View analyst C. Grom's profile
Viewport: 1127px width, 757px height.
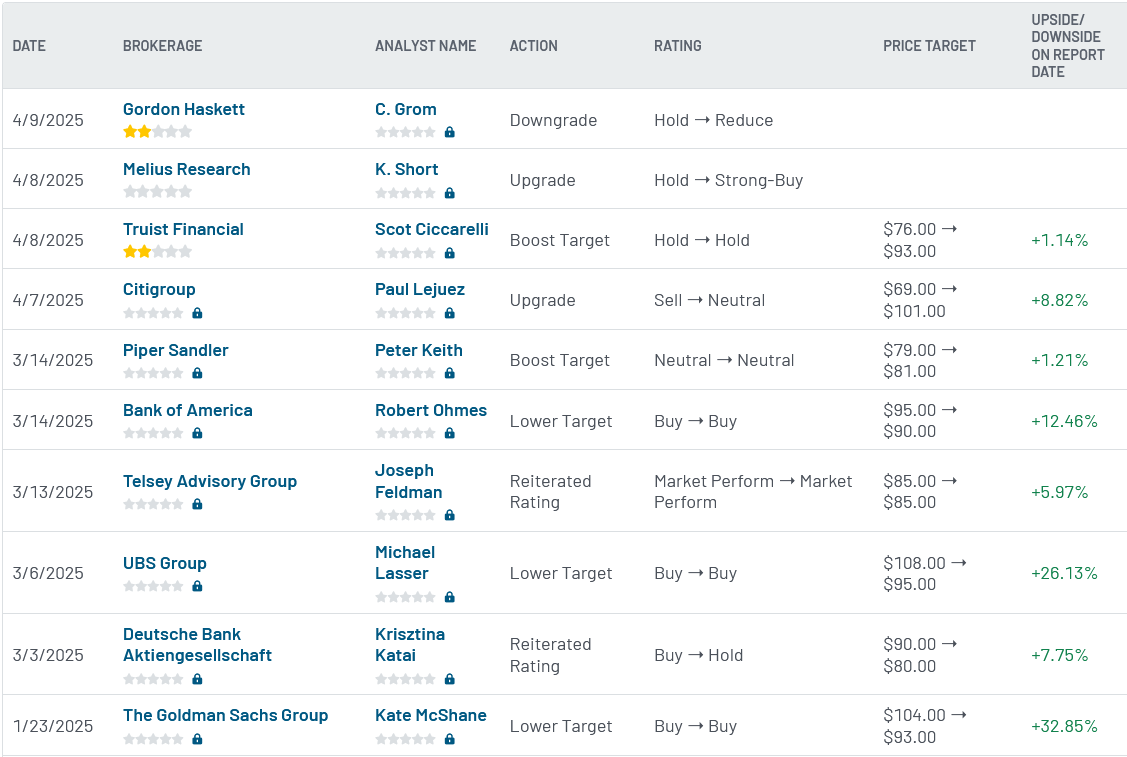click(405, 109)
